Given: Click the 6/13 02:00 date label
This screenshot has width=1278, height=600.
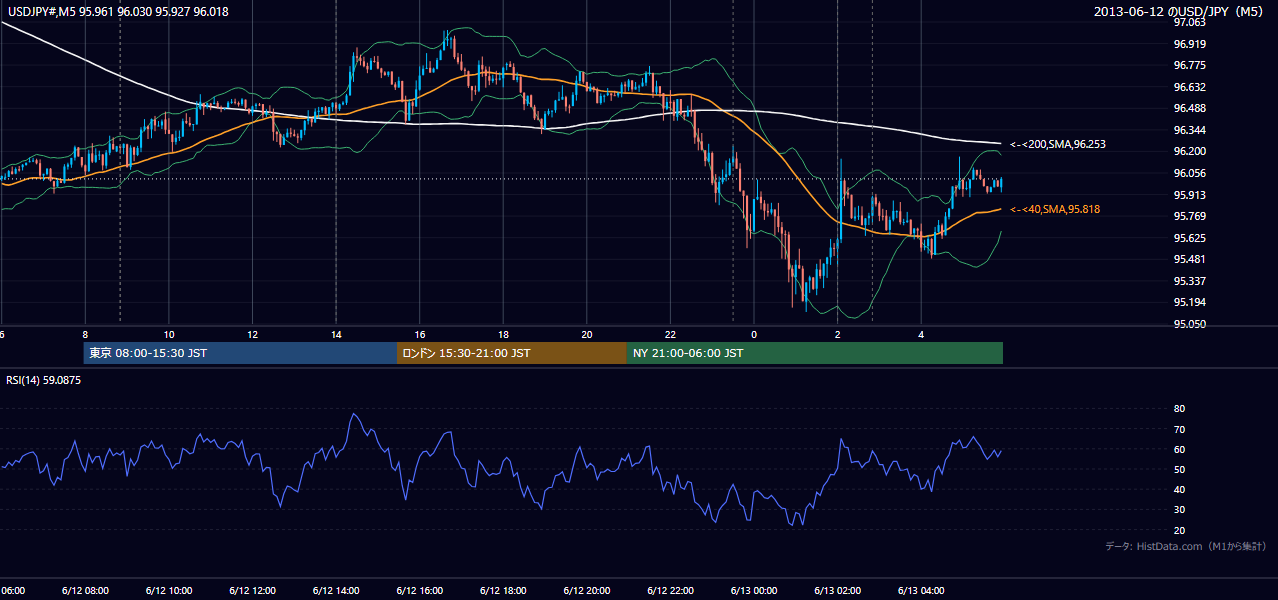Looking at the screenshot, I should pyautogui.click(x=838, y=590).
